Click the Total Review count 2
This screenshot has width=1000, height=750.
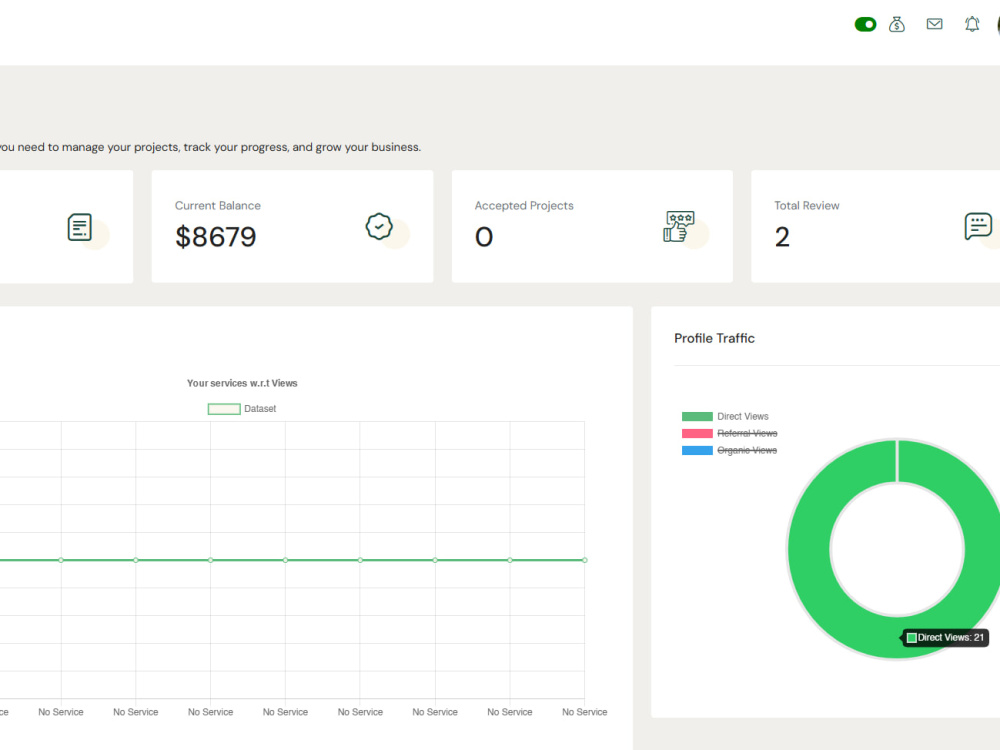click(x=783, y=237)
